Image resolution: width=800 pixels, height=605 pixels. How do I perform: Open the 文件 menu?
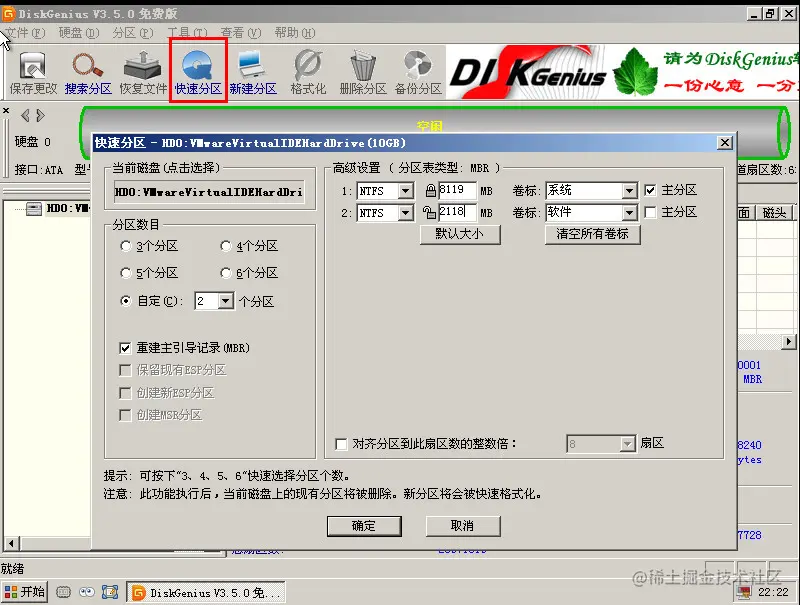[25, 33]
